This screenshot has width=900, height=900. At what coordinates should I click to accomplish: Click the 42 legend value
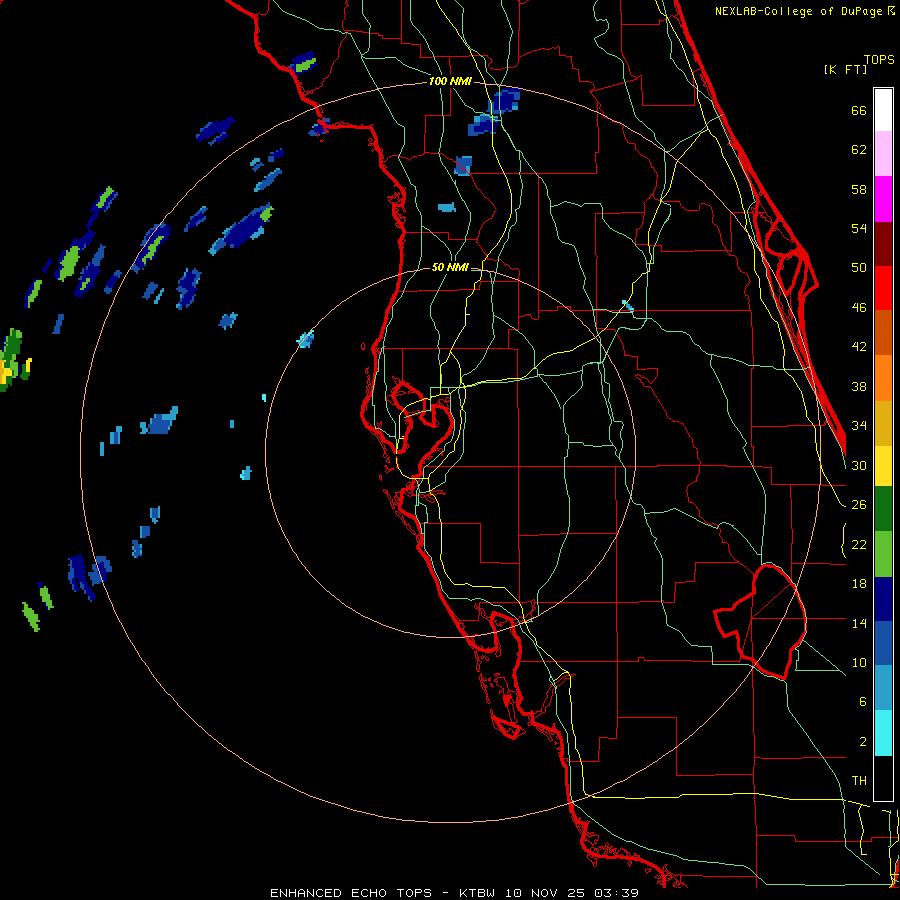[x=859, y=347]
